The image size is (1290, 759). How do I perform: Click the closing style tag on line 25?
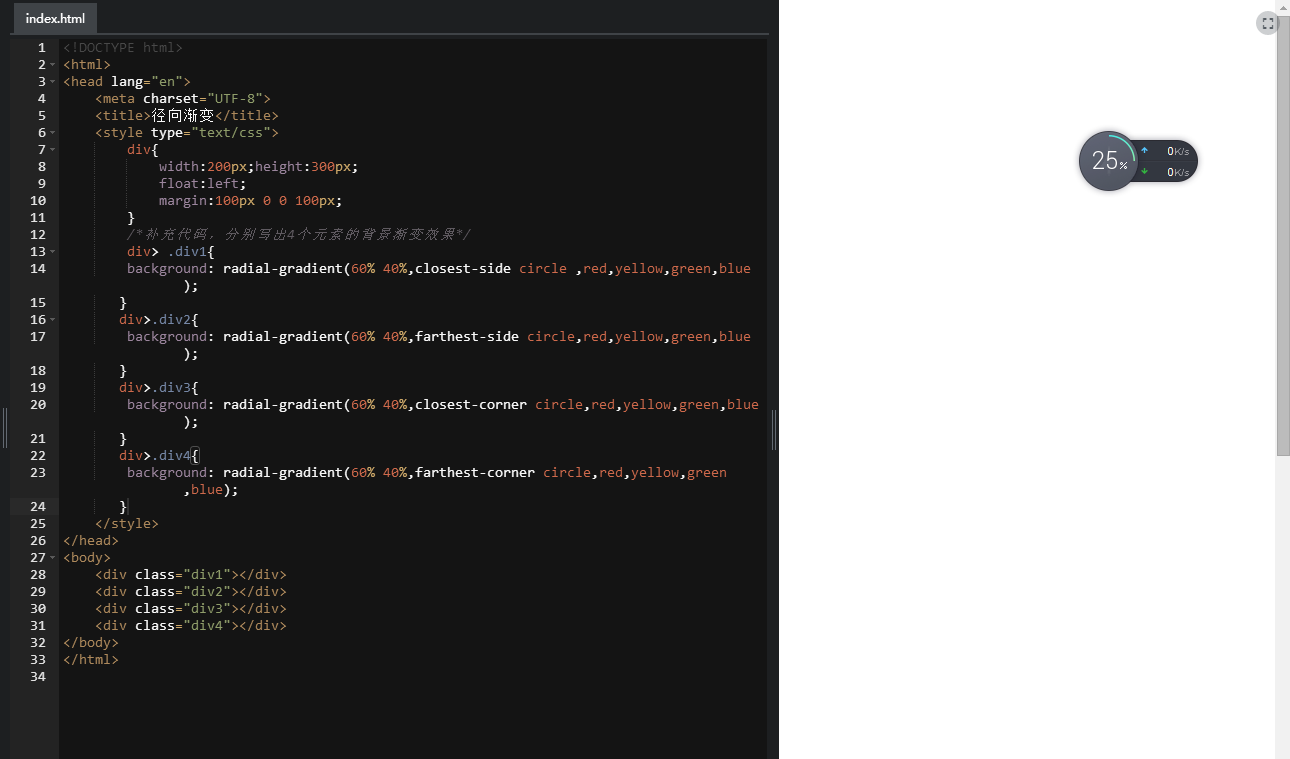(126, 524)
